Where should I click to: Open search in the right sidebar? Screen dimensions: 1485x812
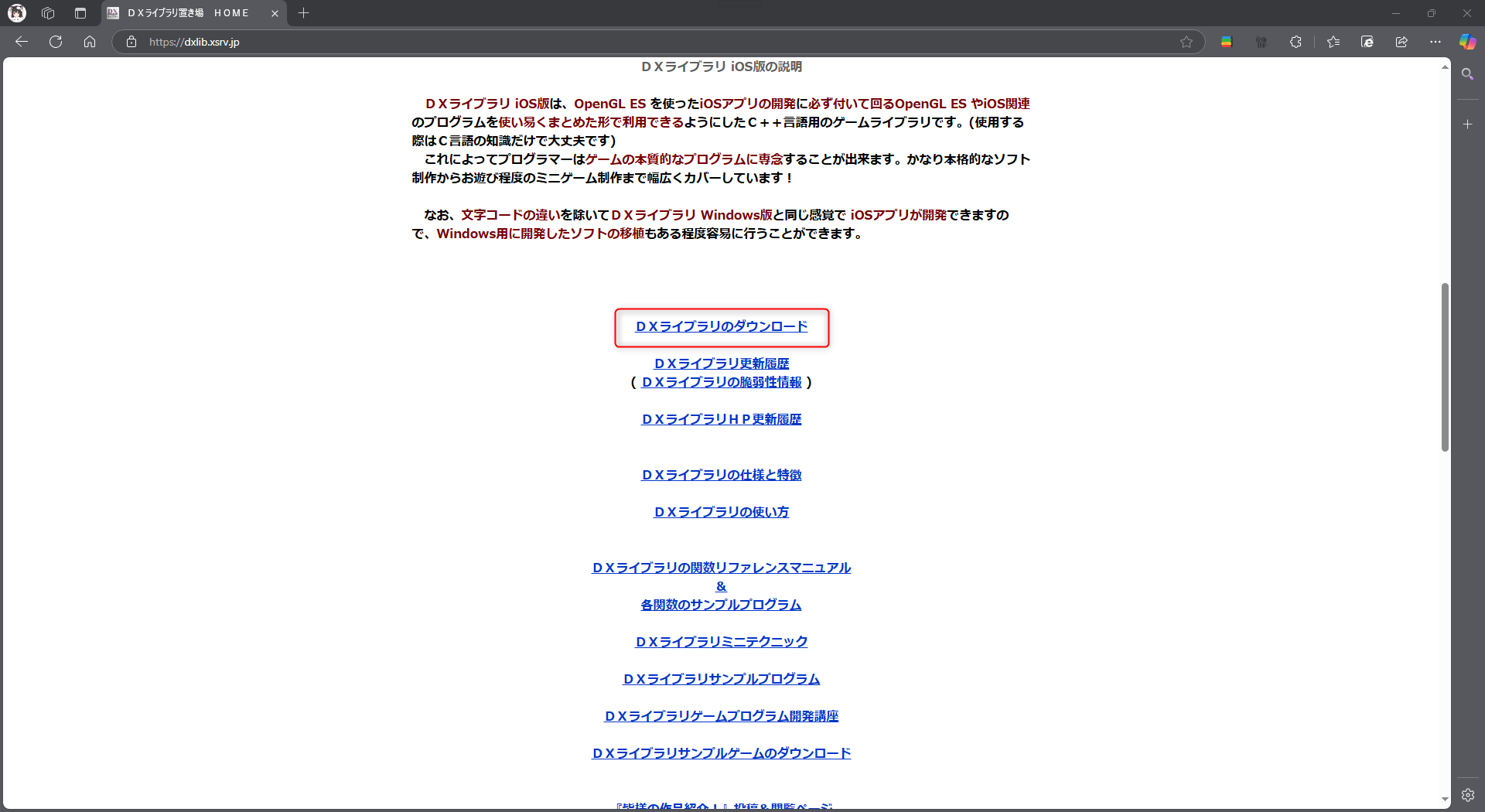pos(1468,73)
